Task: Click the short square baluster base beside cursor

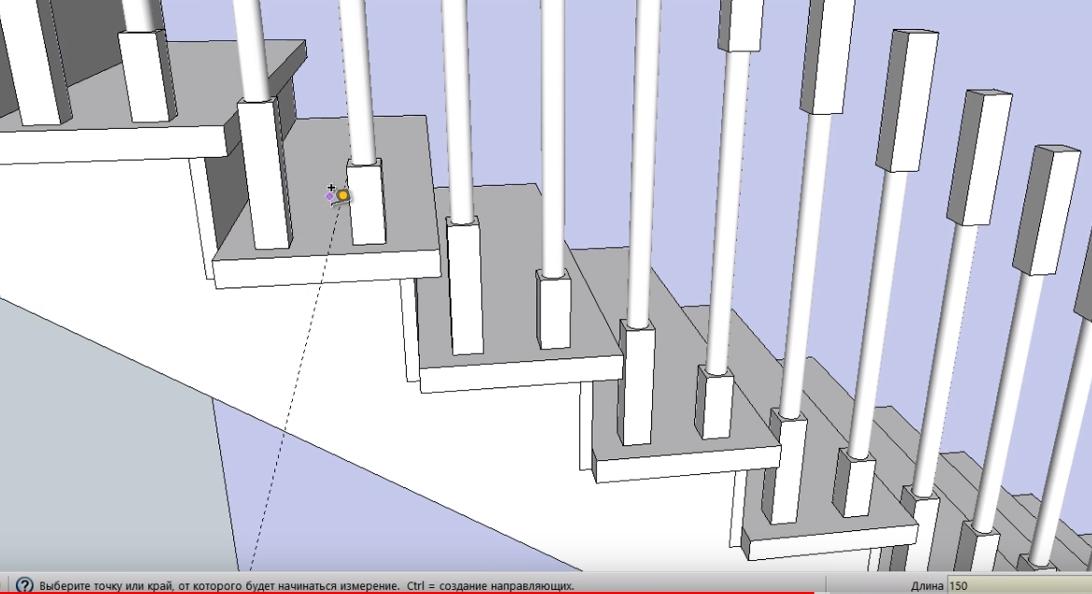Action: click(368, 203)
